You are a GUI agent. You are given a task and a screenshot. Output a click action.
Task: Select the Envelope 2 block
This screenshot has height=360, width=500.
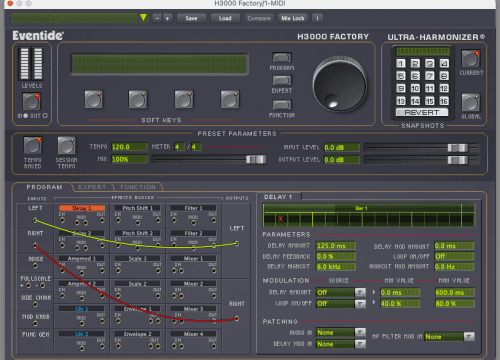click(x=137, y=334)
